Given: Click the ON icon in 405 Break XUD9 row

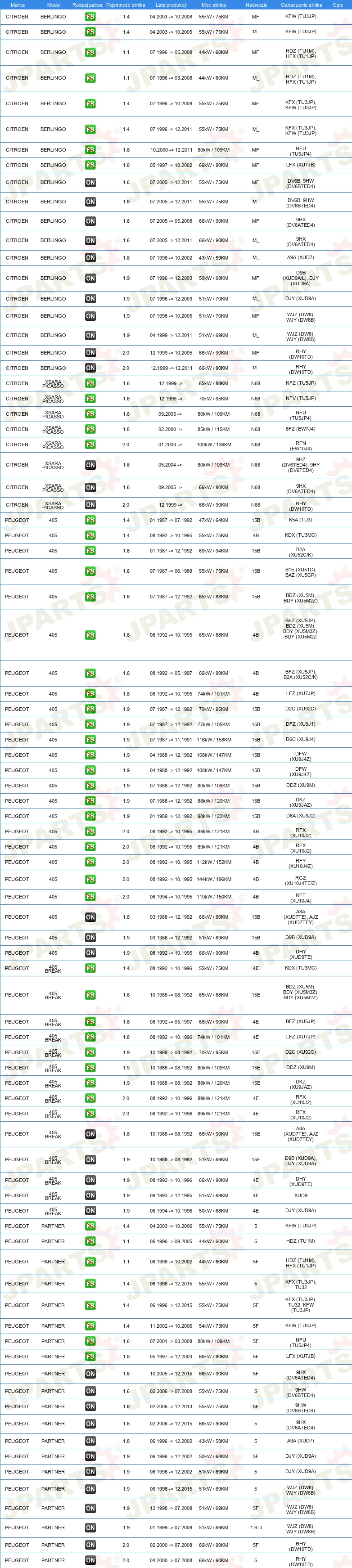Looking at the screenshot, I should 90,1195.
